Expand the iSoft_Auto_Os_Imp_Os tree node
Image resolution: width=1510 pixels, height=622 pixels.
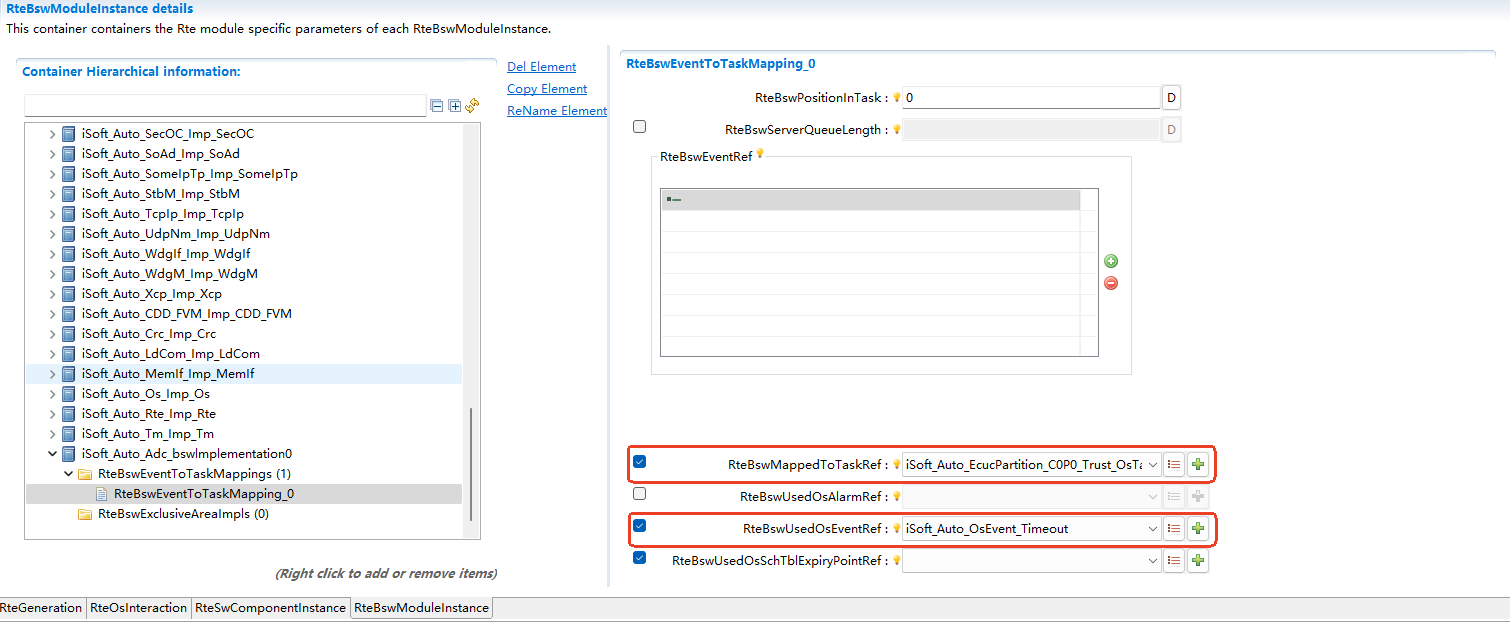53,394
